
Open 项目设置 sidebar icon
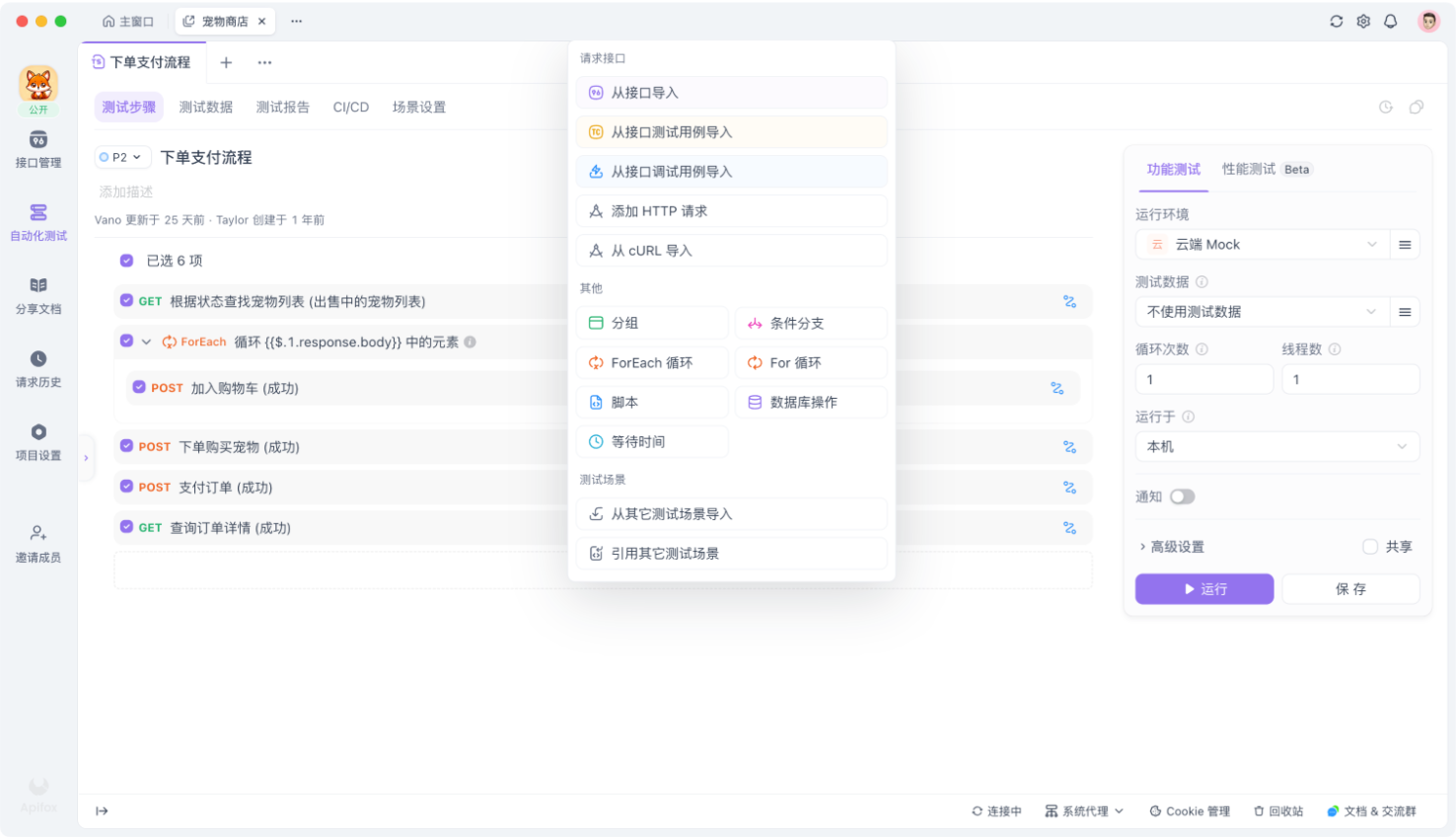coord(38,440)
